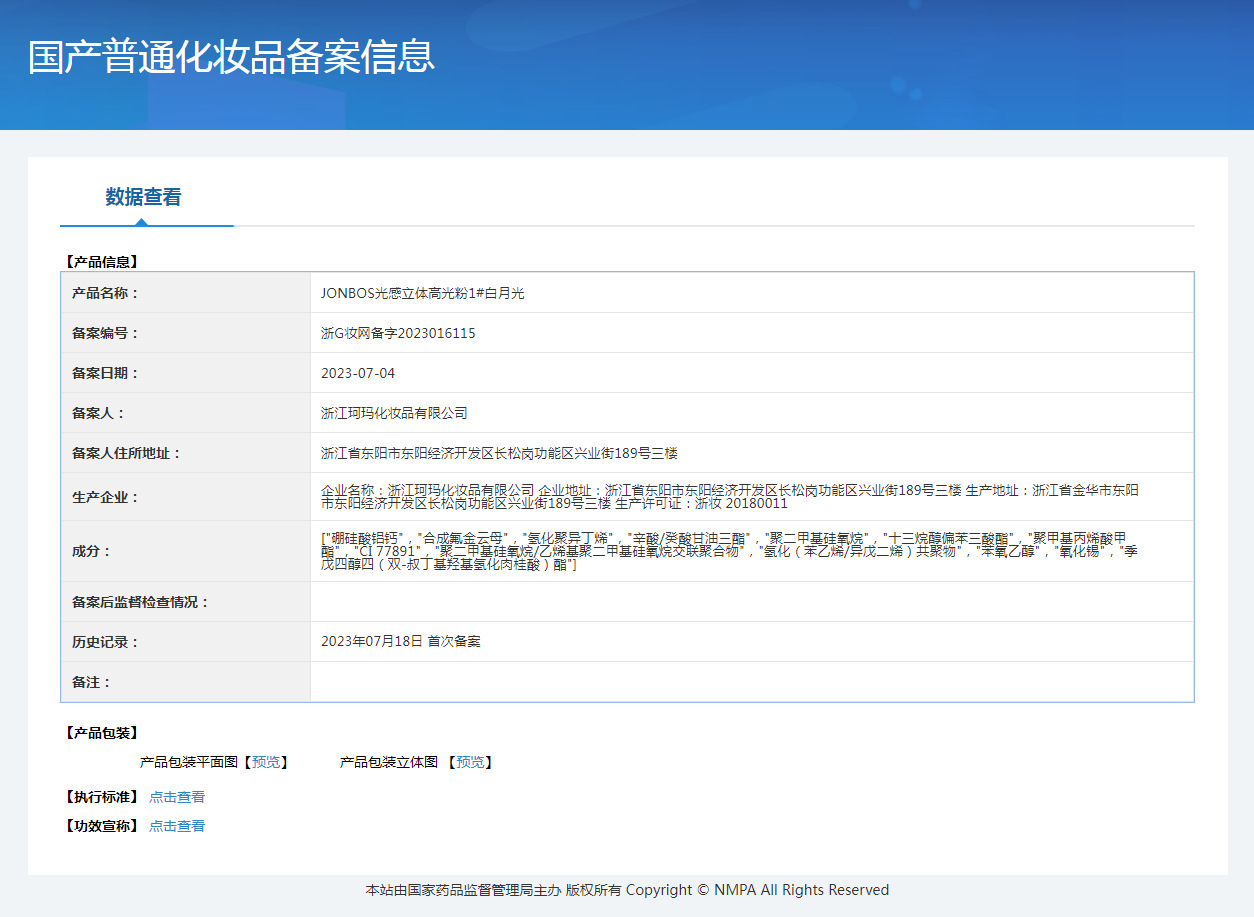Screen dimensions: 1254x917
Task: Click the 备案后监督检查情况 row label
Action: click(x=140, y=602)
